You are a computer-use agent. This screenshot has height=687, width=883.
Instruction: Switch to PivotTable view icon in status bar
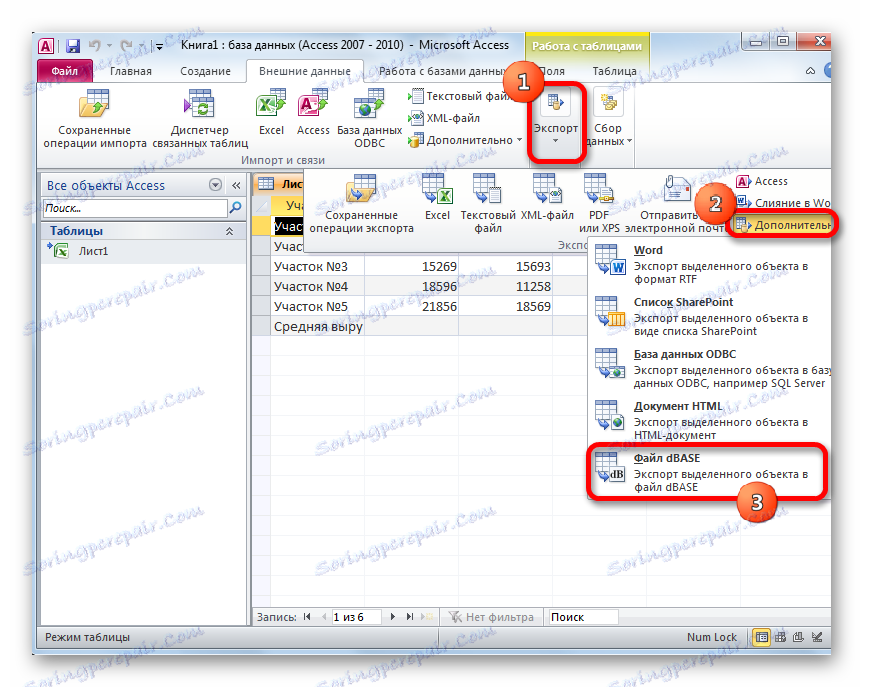point(780,637)
